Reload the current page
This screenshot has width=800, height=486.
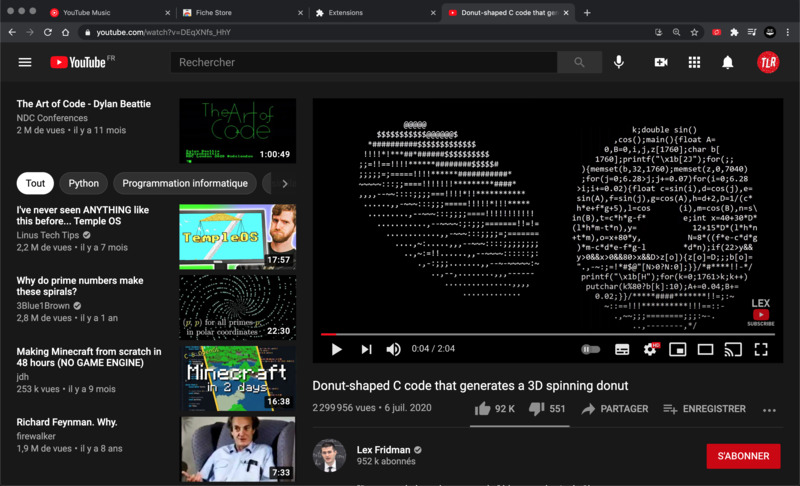click(x=47, y=32)
